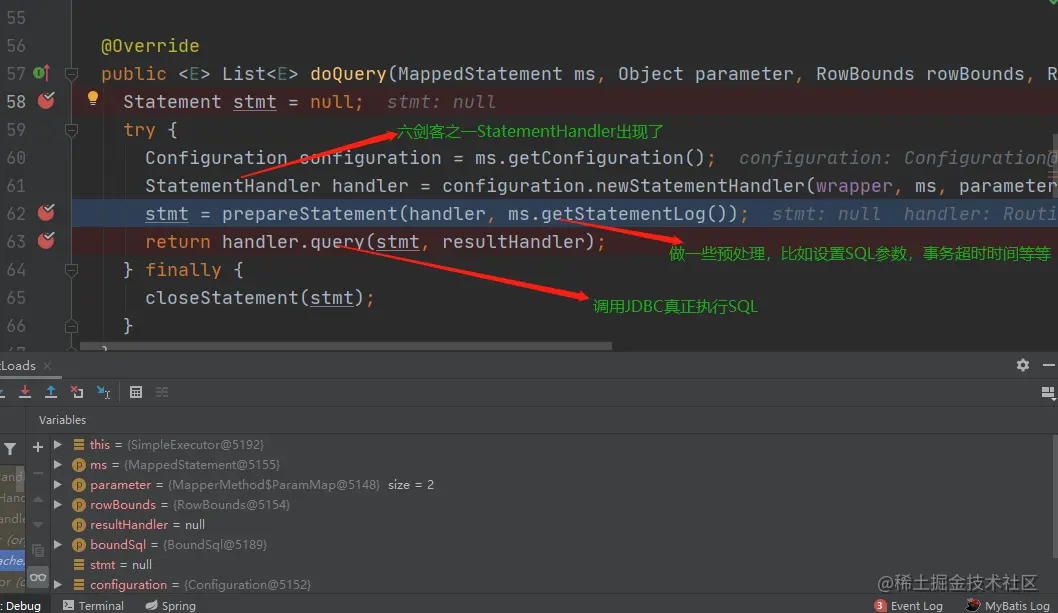Toggle the breakpoint on line 63
Image resolution: width=1058 pixels, height=613 pixels.
point(46,240)
